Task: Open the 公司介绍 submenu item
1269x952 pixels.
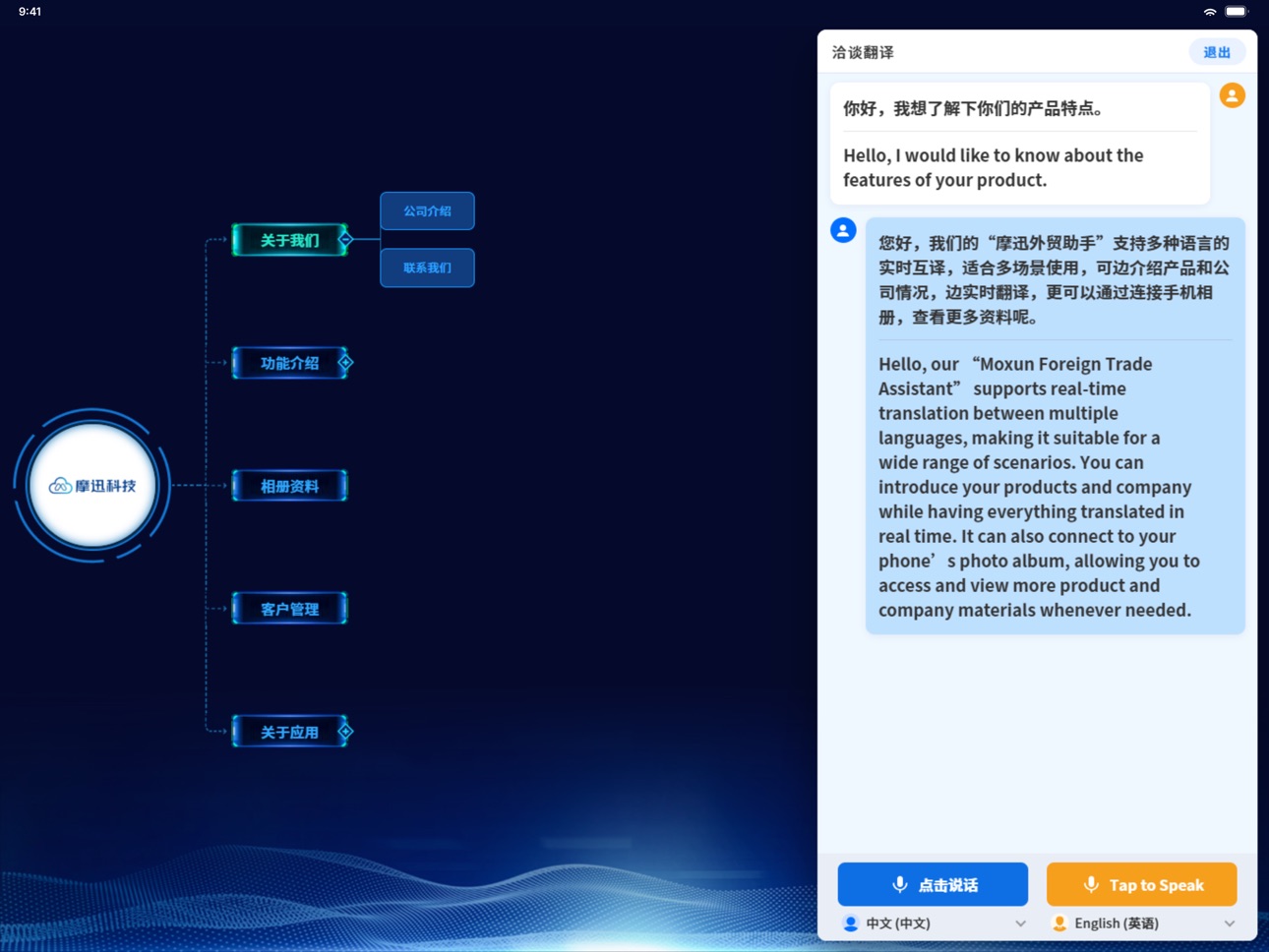Action: pos(427,210)
